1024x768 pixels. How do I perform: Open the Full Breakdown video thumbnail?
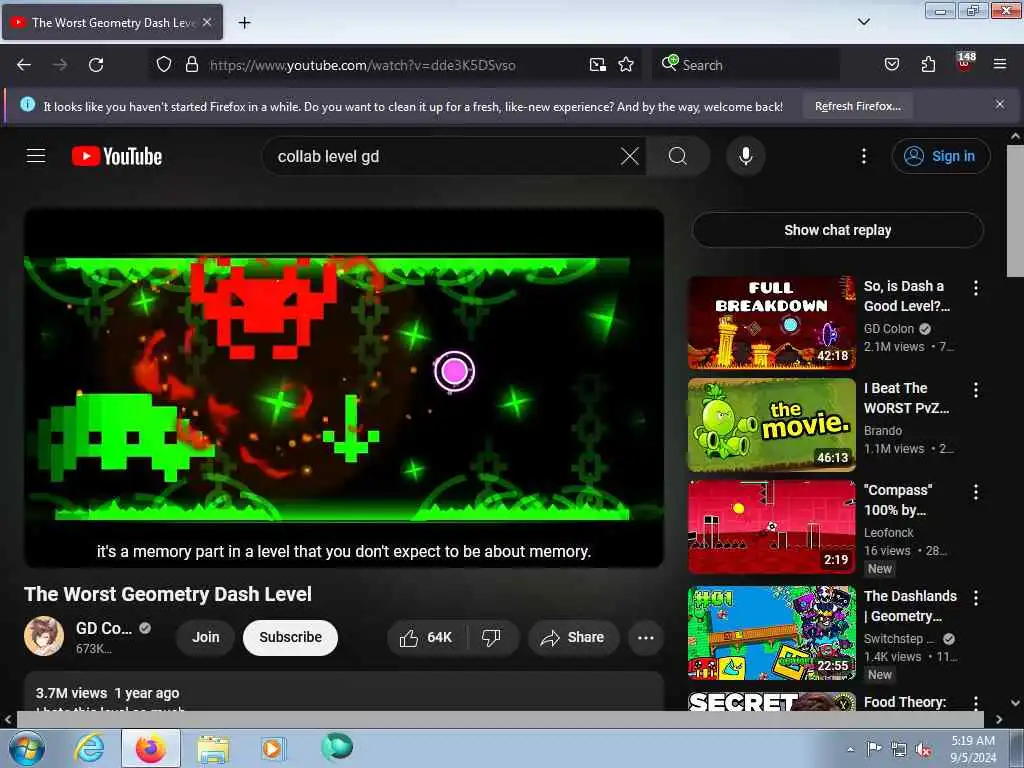point(771,323)
